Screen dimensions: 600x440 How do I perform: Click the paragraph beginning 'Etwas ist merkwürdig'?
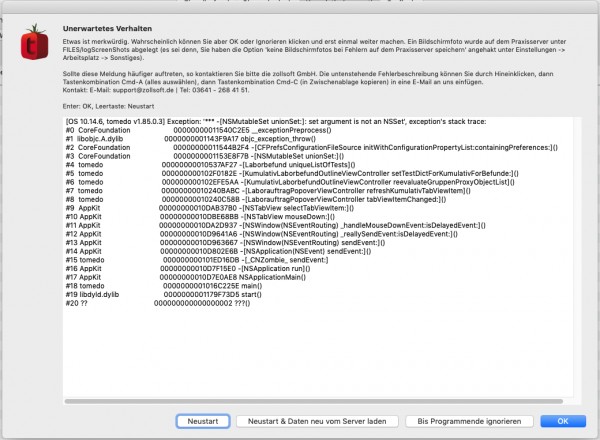pyautogui.click(x=314, y=50)
